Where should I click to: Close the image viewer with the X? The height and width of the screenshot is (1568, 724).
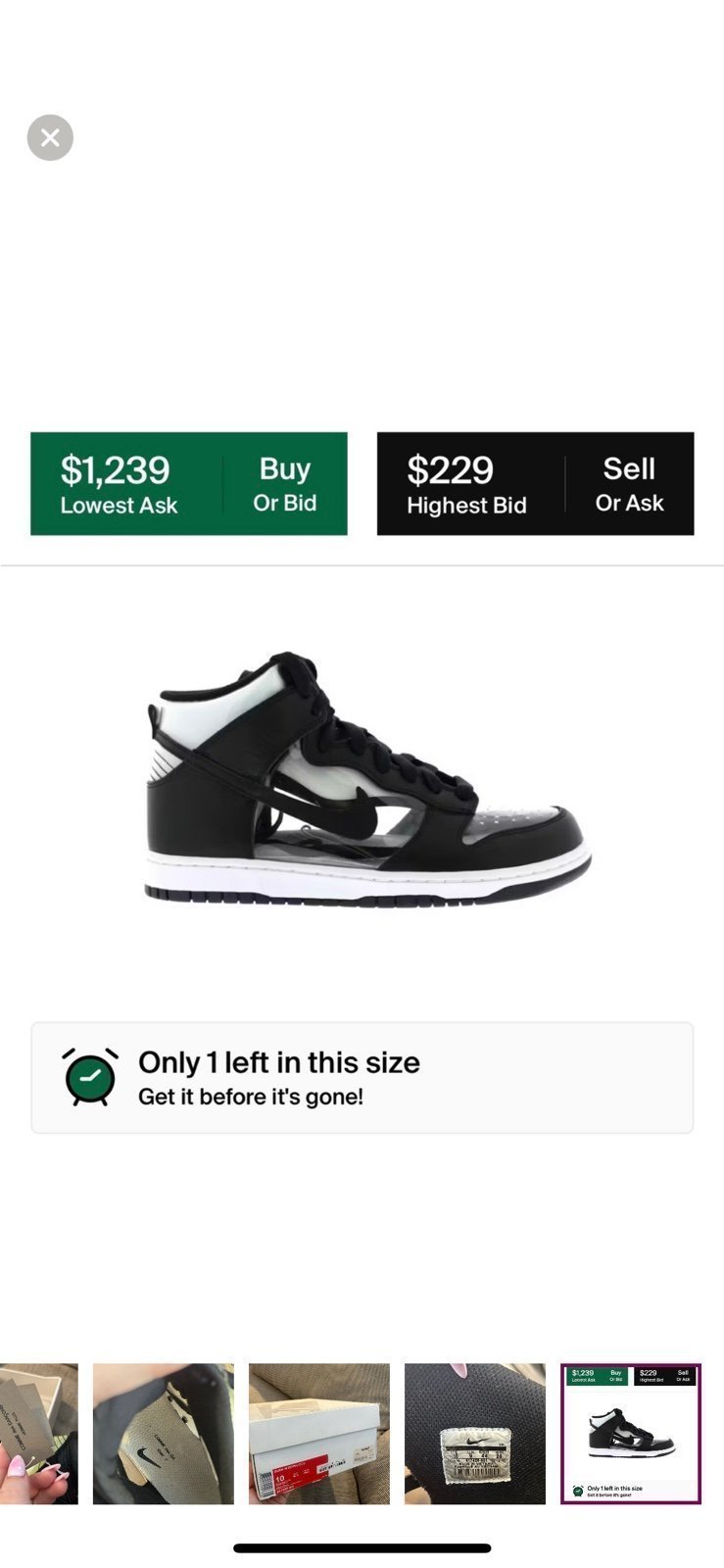coord(50,138)
